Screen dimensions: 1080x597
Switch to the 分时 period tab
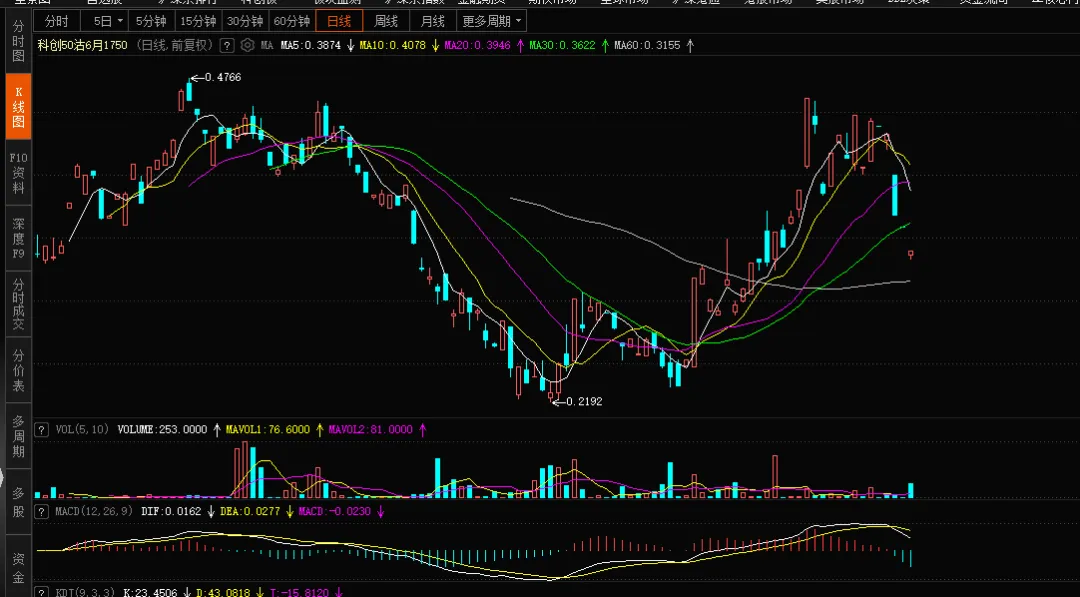coord(56,21)
